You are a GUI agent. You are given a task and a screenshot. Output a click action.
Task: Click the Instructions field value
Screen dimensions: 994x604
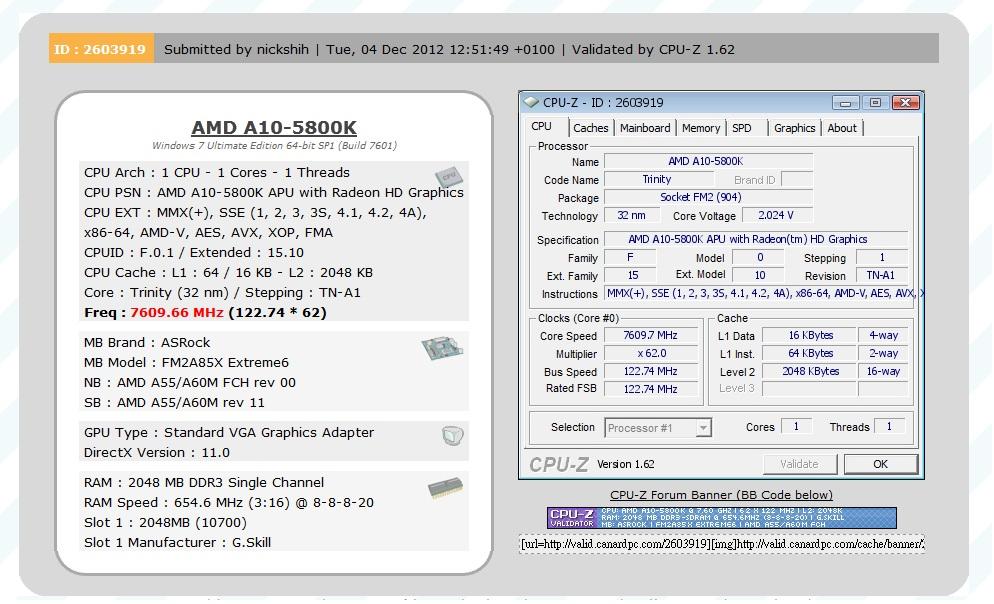[x=763, y=293]
